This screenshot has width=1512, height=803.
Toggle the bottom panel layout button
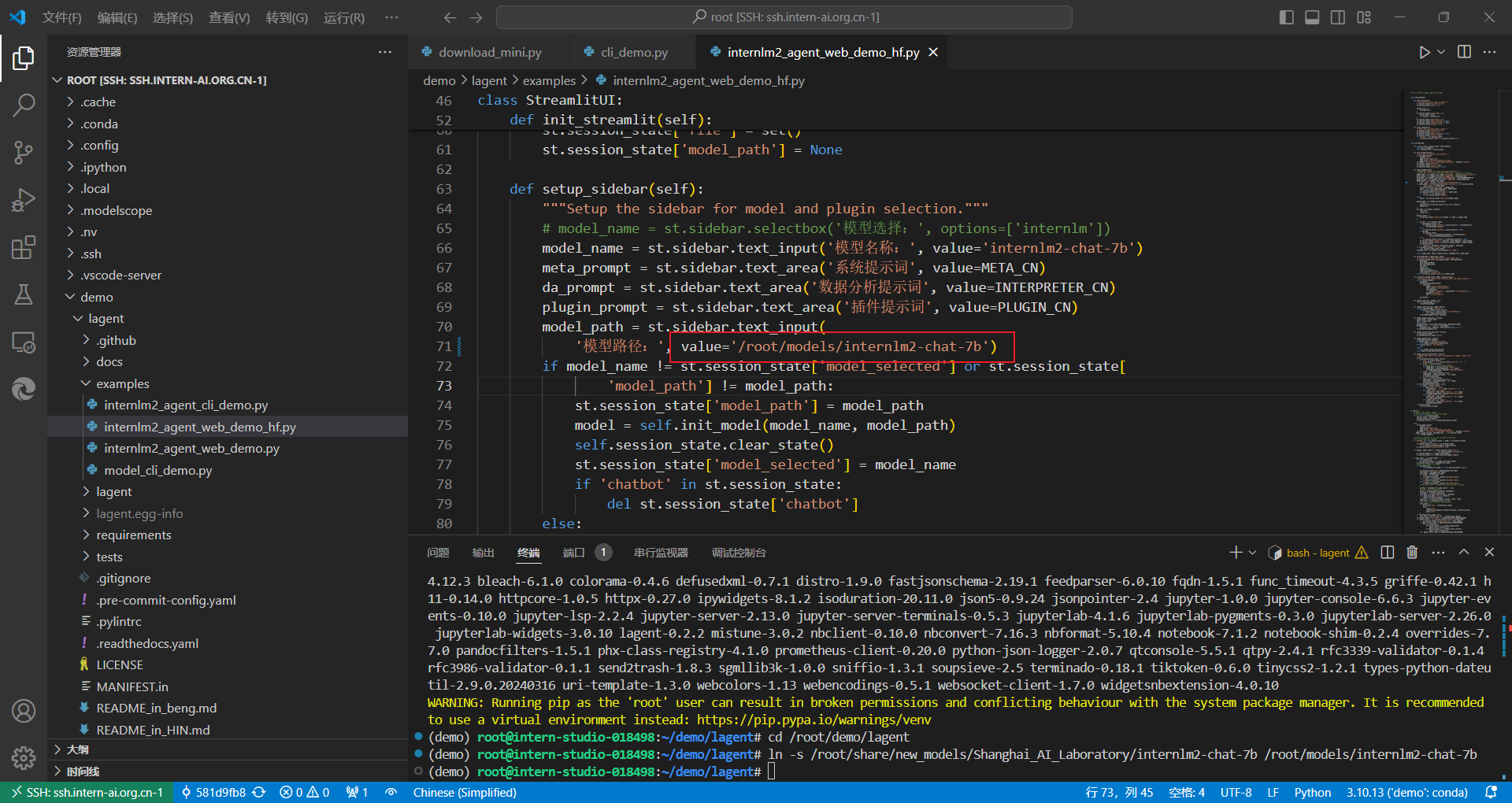pos(1312,17)
